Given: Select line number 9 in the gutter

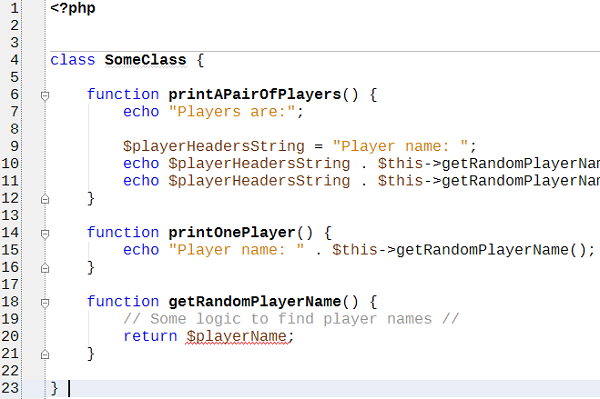Looking at the screenshot, I should tap(14, 147).
